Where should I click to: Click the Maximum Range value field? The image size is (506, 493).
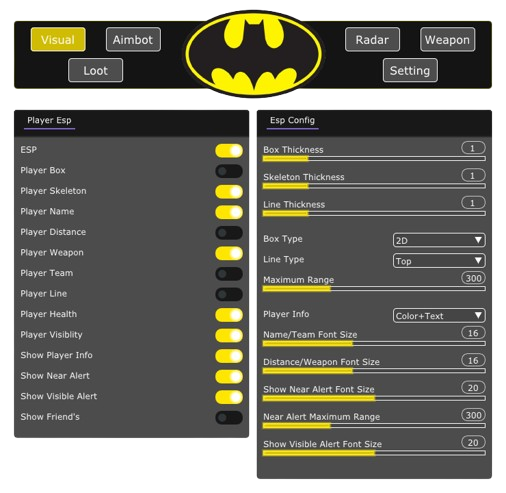[x=473, y=278]
